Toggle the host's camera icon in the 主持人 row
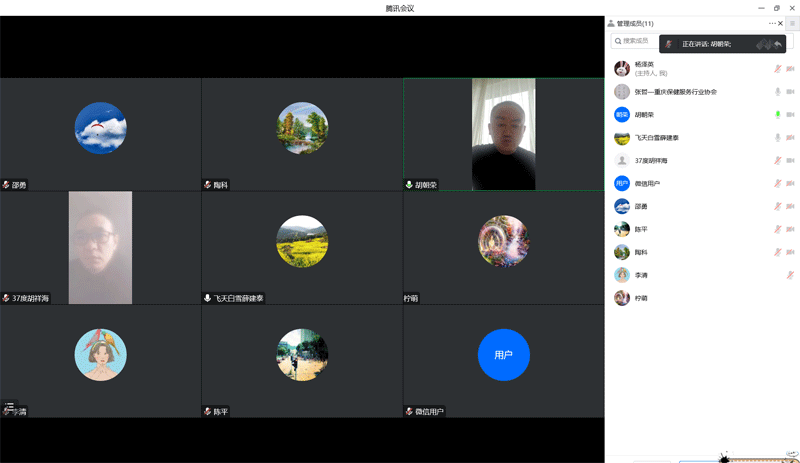Screen dimensions: 800x463 tap(790, 68)
